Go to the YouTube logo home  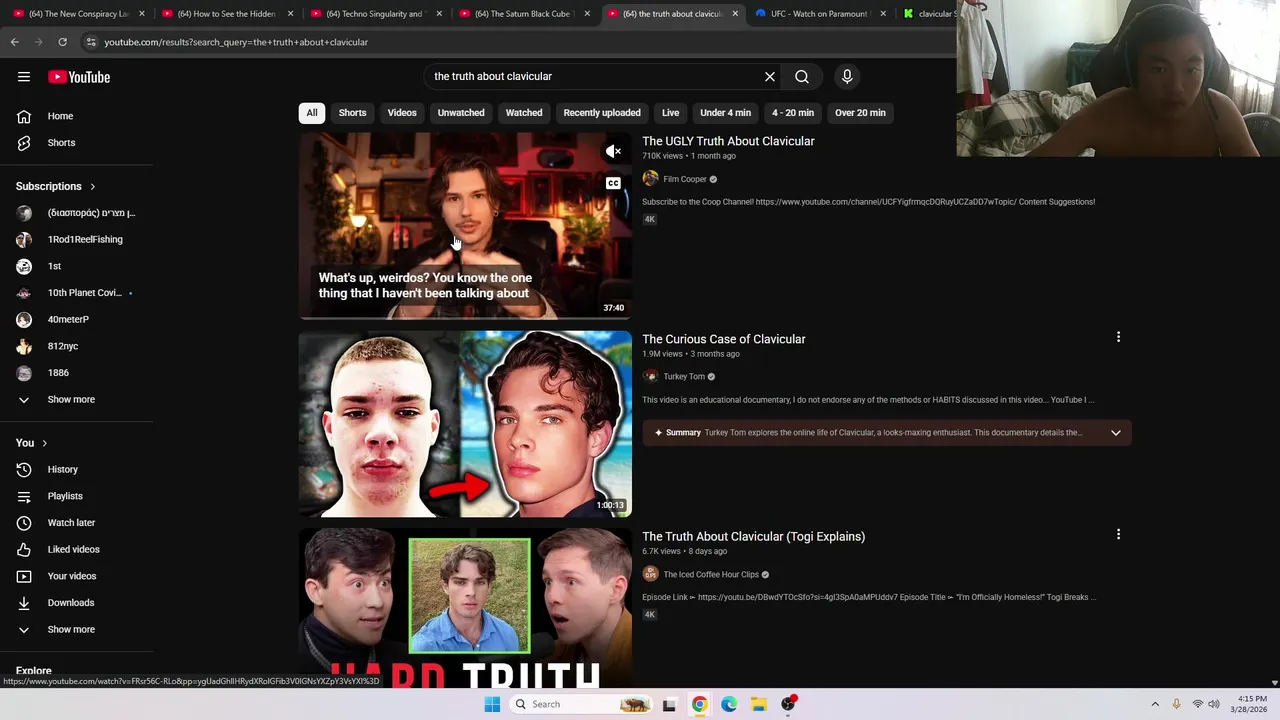coord(79,77)
